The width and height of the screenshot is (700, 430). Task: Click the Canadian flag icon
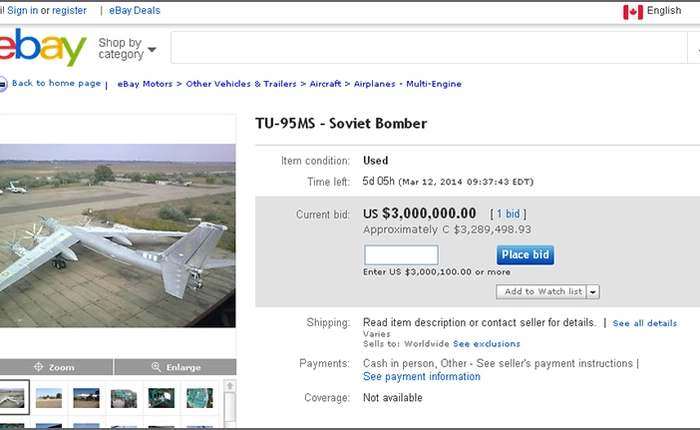[633, 12]
